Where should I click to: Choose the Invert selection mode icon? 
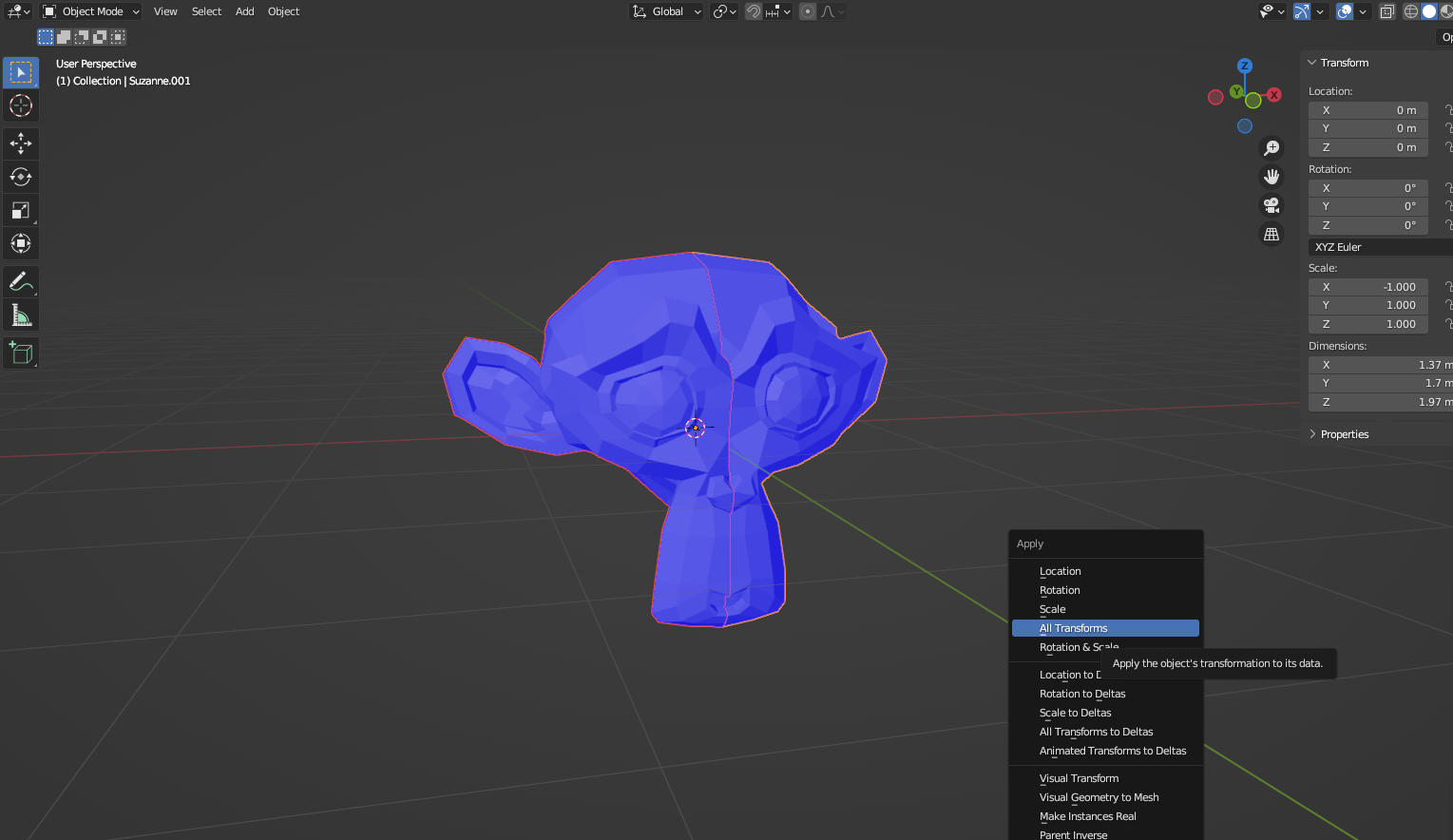[100, 37]
